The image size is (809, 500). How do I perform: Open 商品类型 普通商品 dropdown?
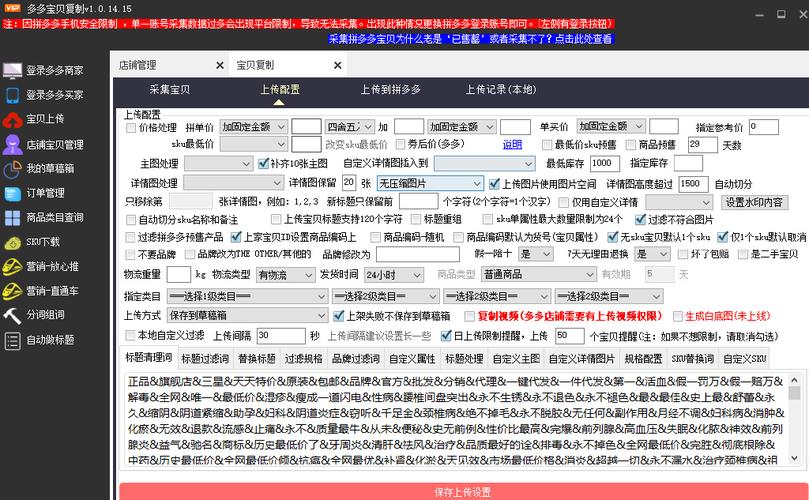point(539,275)
